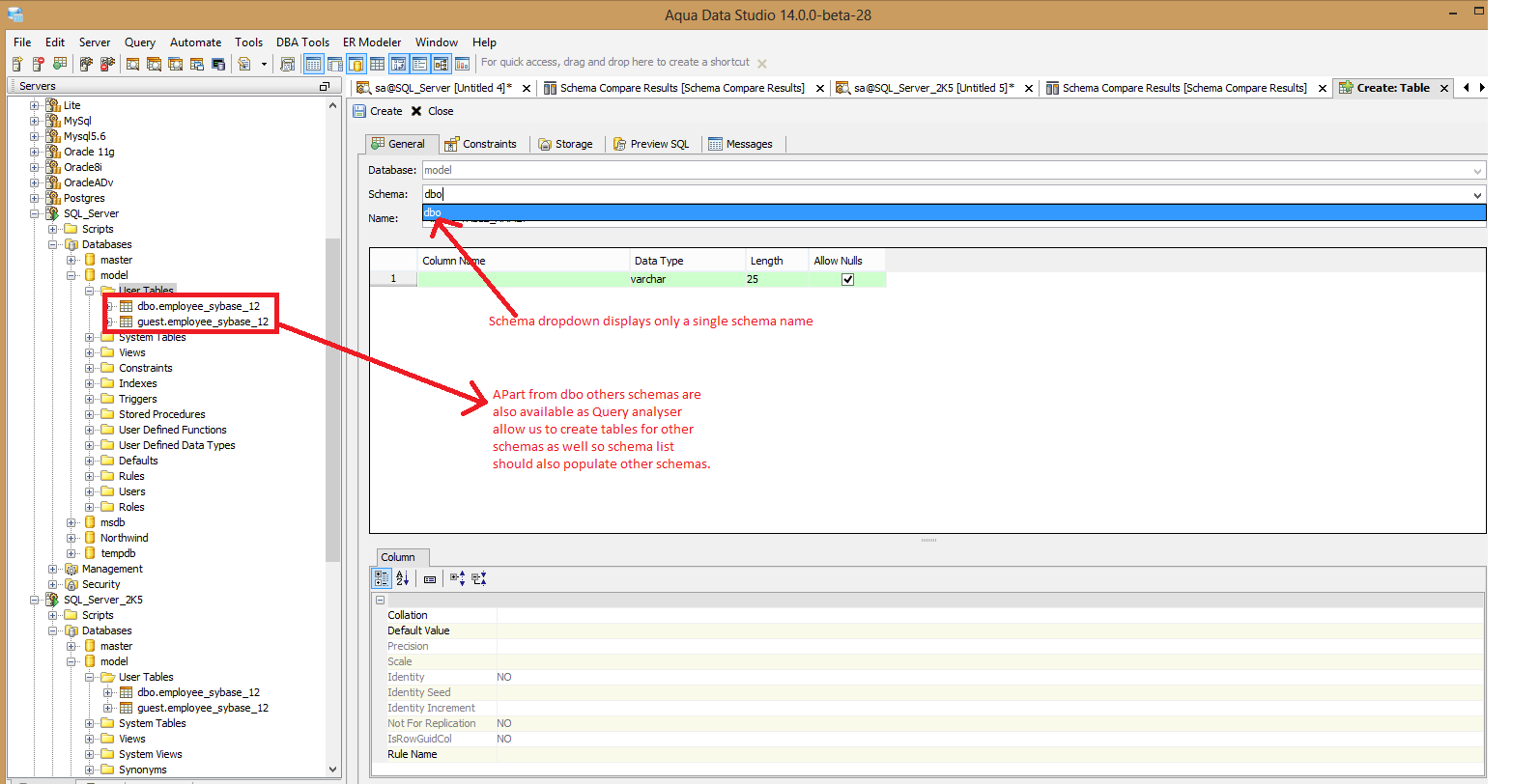
Task: Click the varchar Data Type cell
Action: (687, 279)
